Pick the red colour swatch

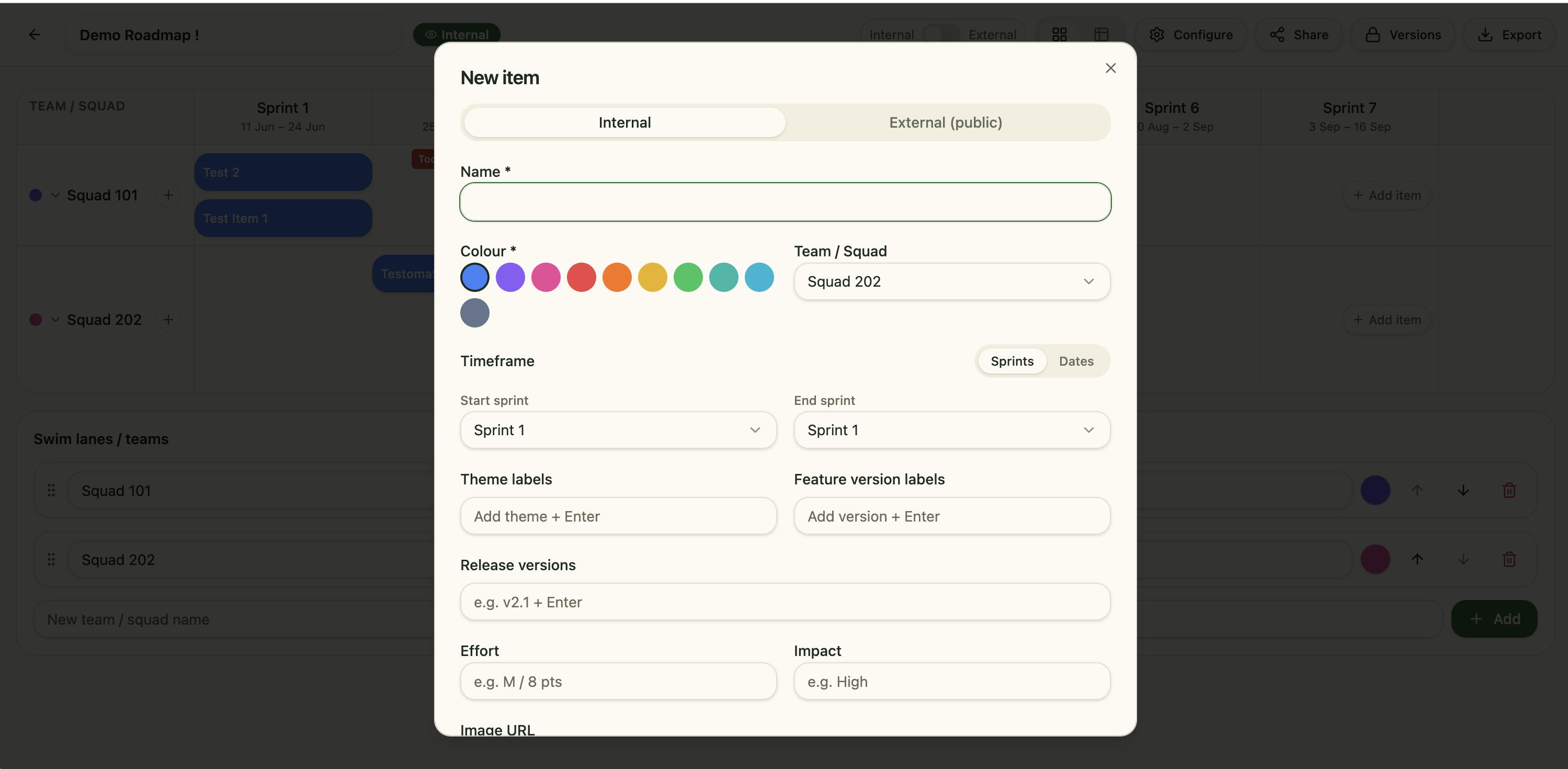[x=581, y=278]
